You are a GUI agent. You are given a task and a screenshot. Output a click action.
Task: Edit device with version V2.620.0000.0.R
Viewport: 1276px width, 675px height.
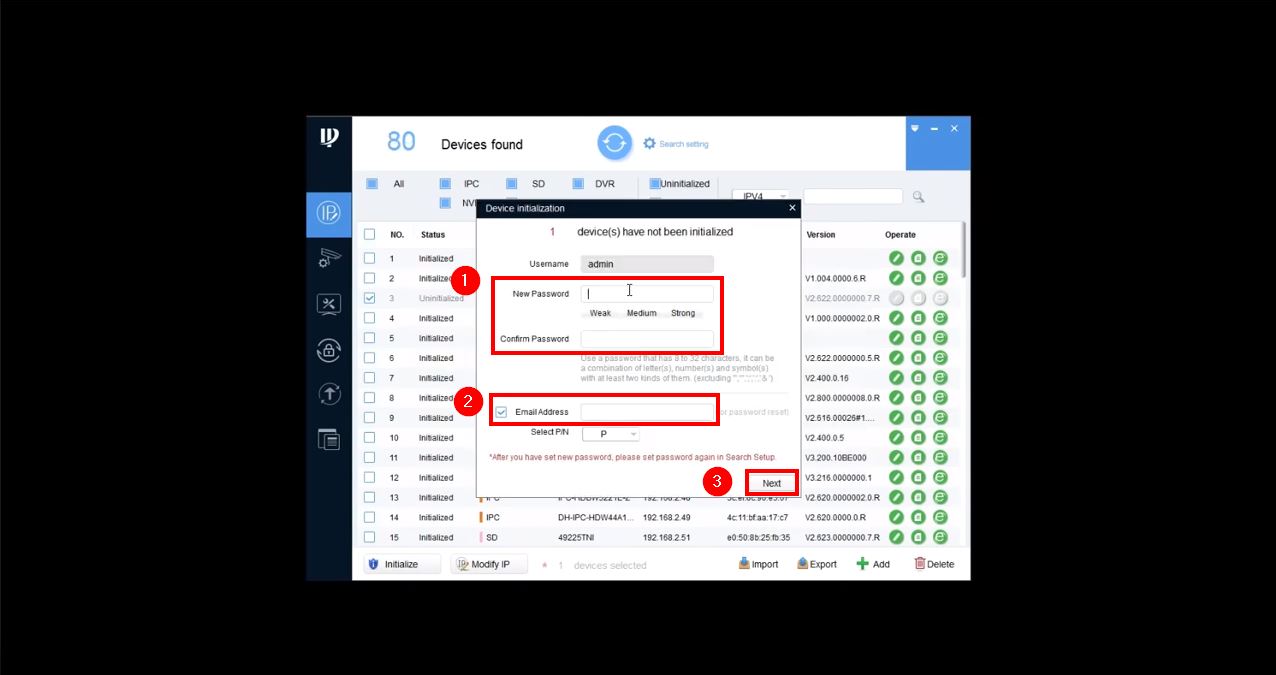coord(897,518)
